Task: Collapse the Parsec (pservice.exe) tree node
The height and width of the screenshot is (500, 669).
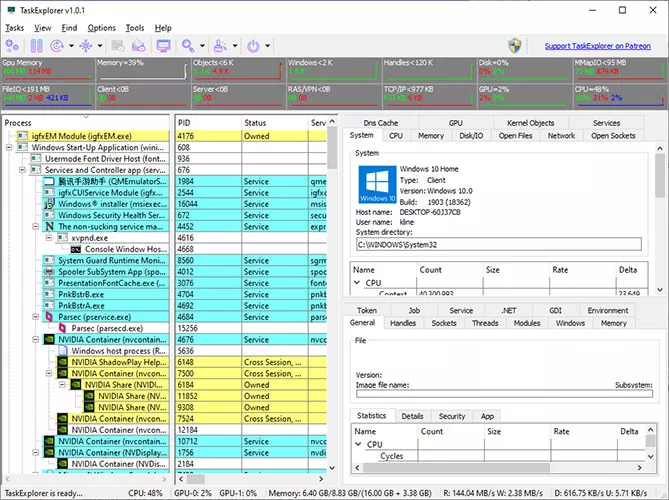Action: (x=36, y=317)
